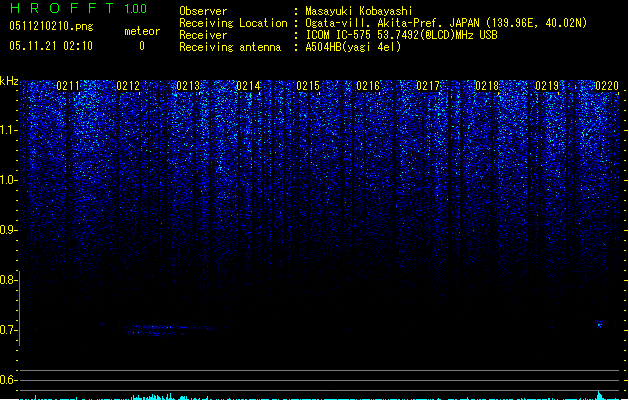629x400 pixels.
Task: Click the 0216 time marker
Action: pyautogui.click(x=368, y=86)
